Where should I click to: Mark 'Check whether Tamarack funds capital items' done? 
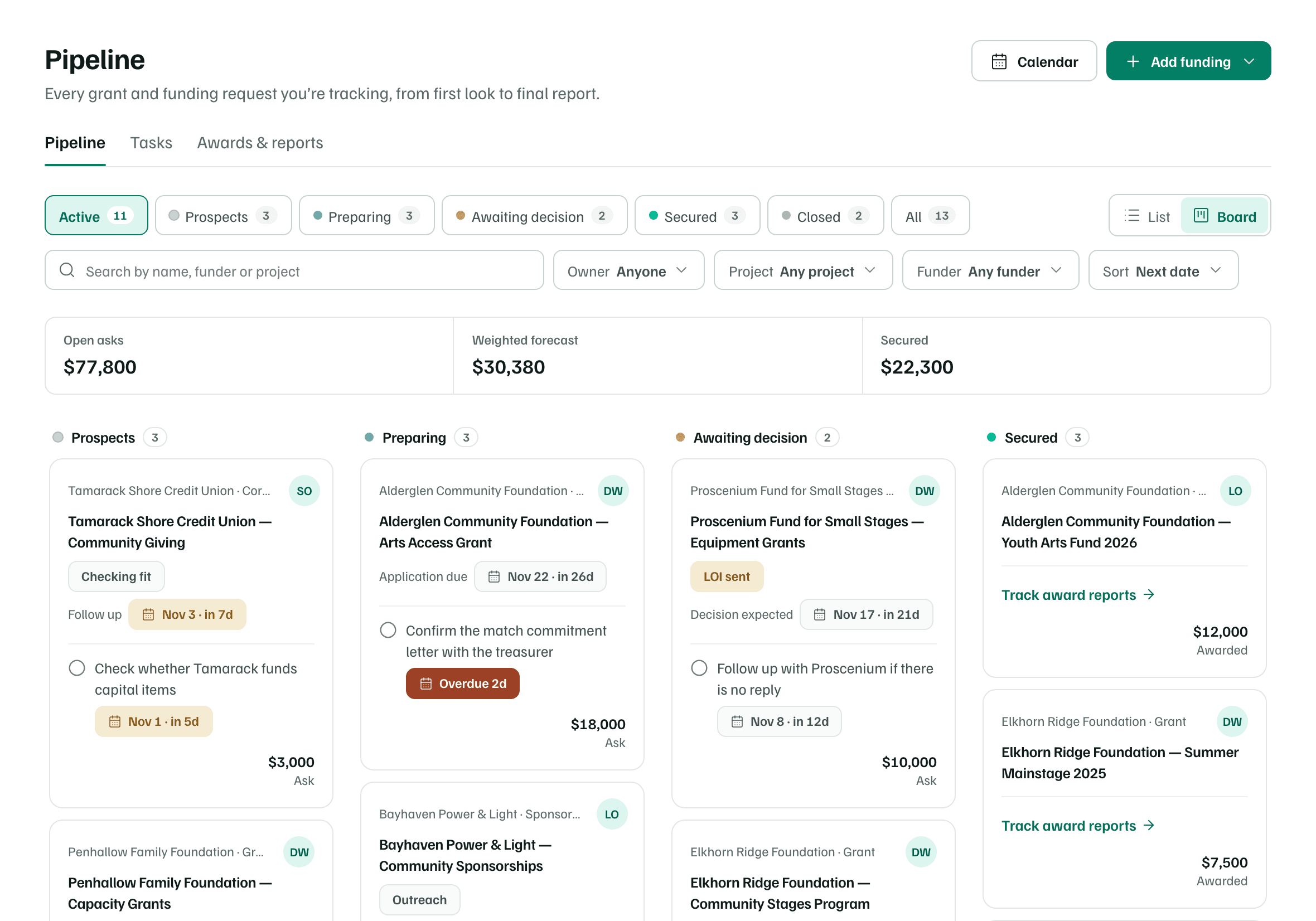coord(77,668)
